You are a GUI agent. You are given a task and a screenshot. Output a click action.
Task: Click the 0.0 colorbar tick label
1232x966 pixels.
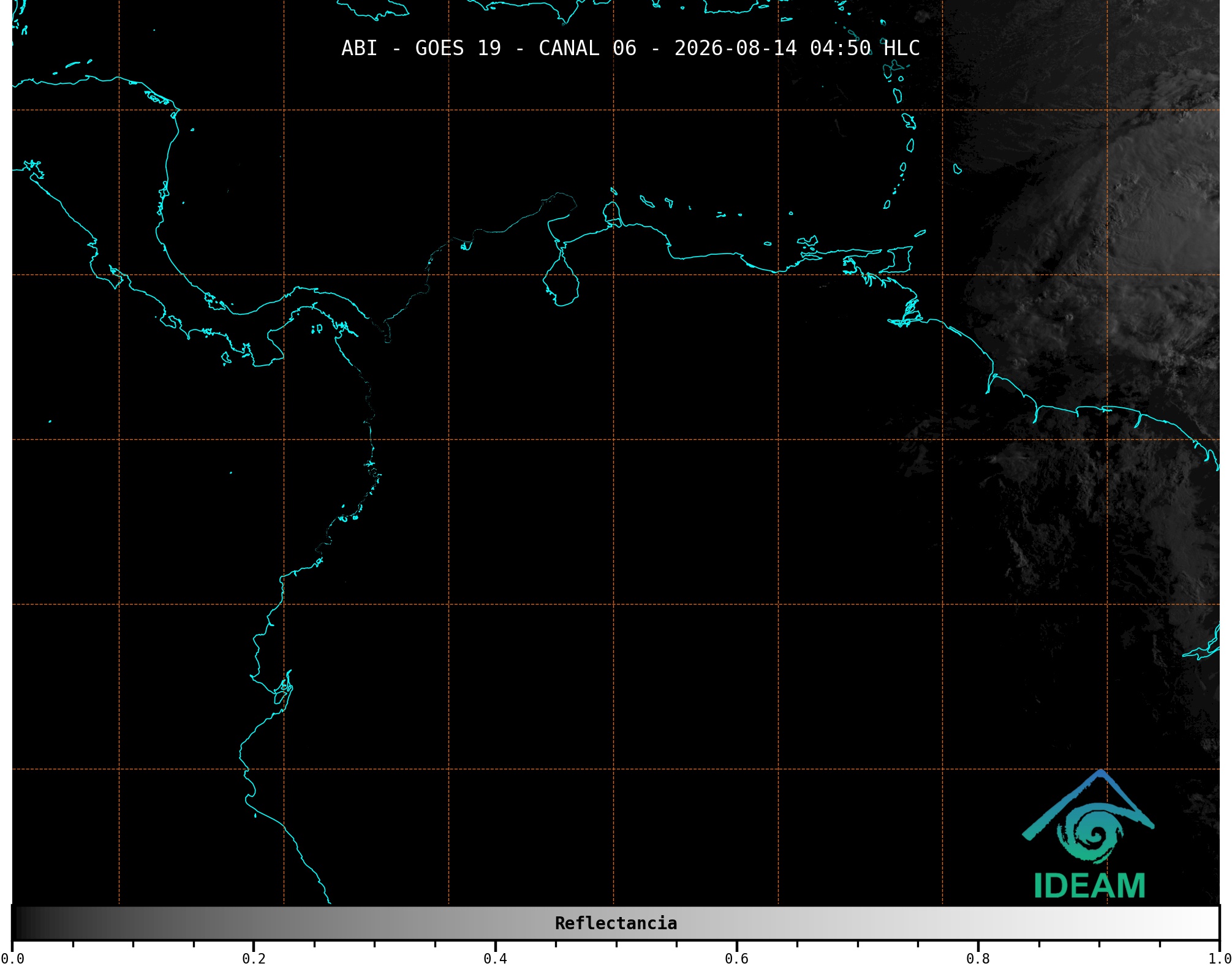tap(12, 959)
